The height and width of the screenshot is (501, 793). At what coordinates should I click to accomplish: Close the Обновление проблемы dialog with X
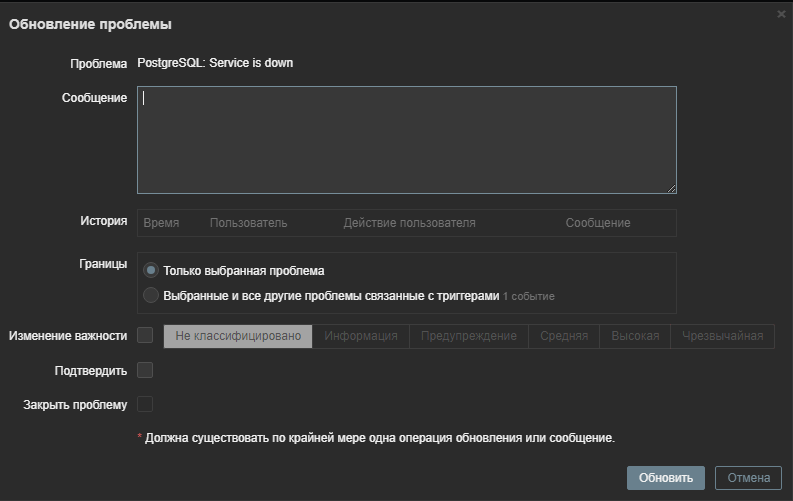781,14
